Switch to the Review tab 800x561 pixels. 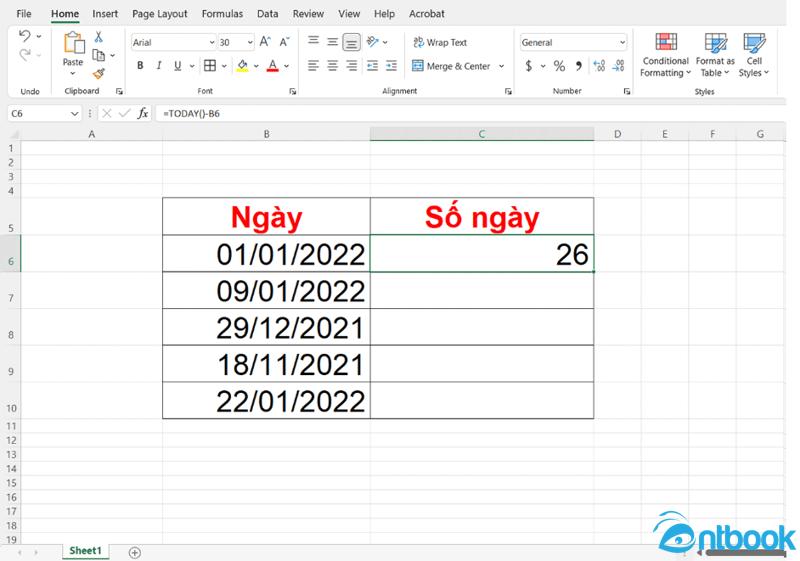pos(308,14)
